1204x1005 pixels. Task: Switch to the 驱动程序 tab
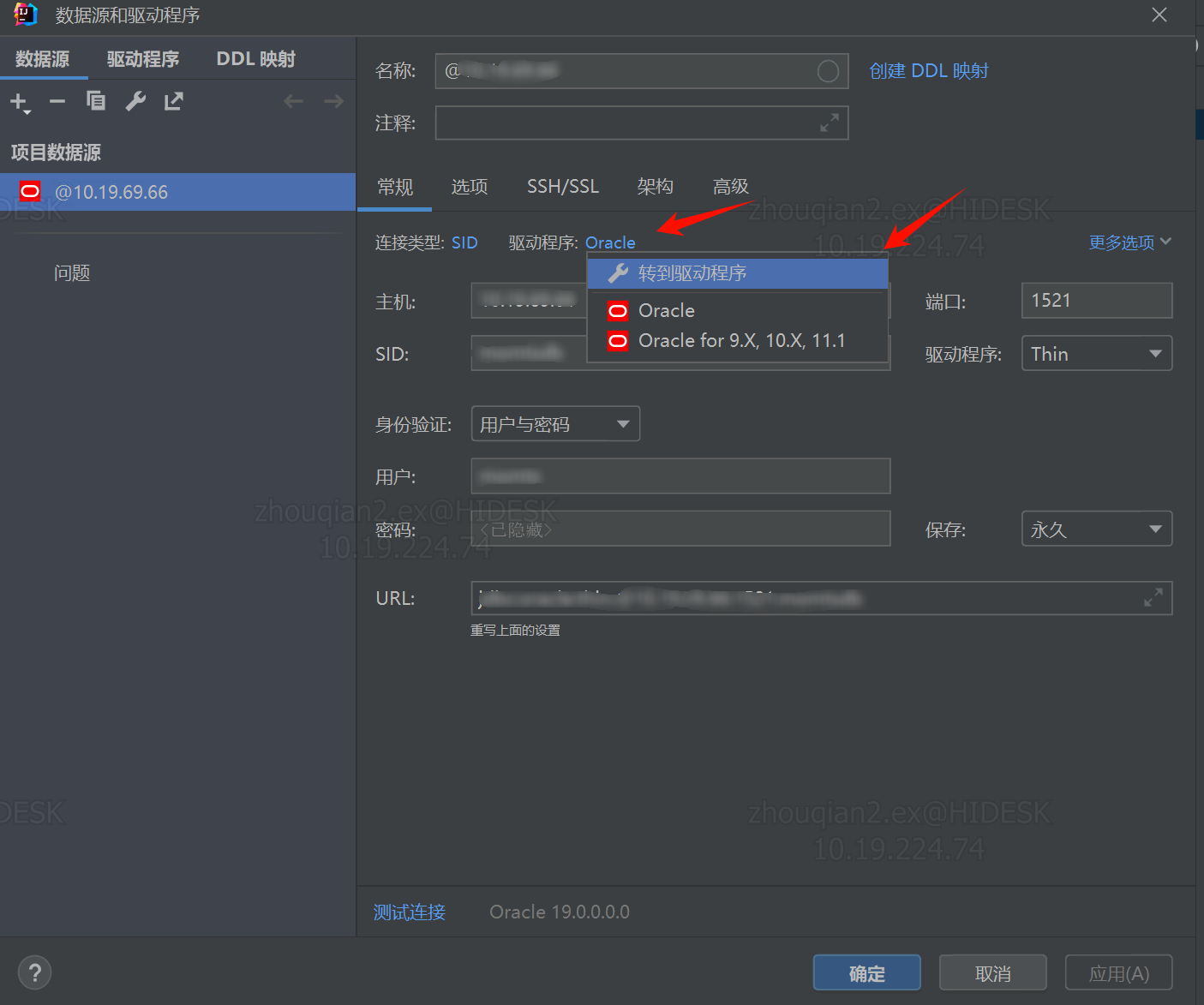point(143,59)
